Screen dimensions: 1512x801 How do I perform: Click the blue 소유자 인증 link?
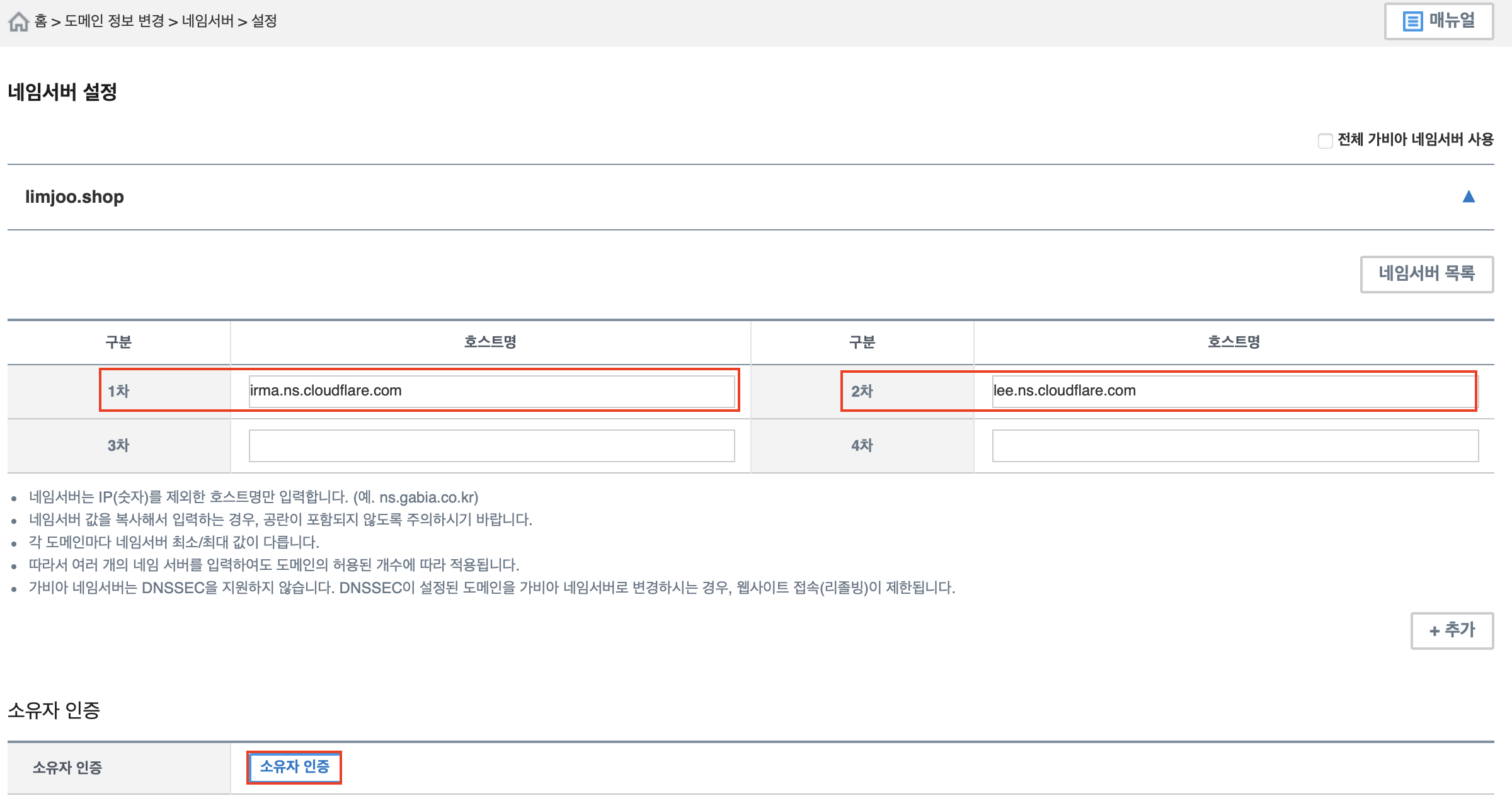(294, 767)
